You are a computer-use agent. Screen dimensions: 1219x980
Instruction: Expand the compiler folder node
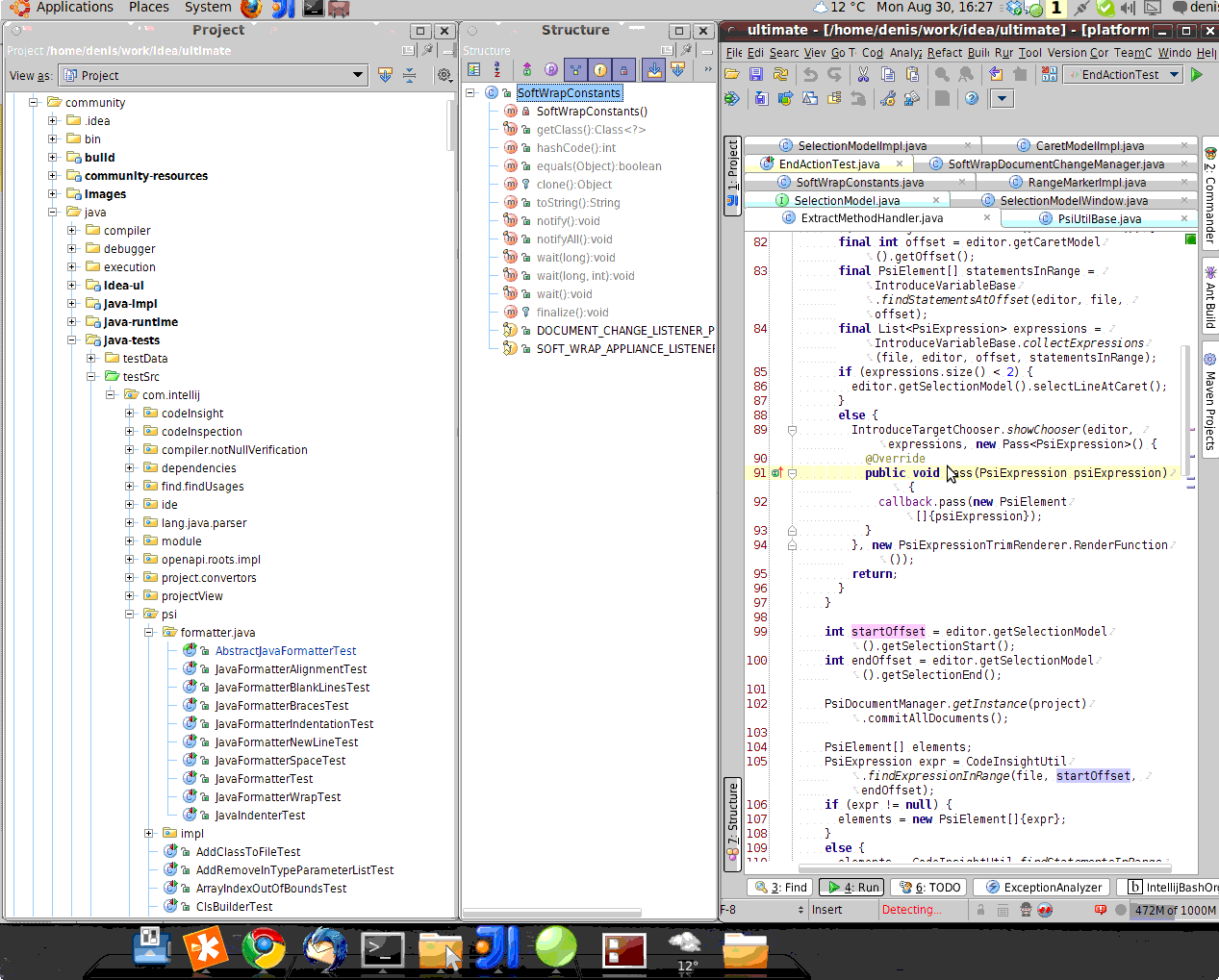[72, 230]
